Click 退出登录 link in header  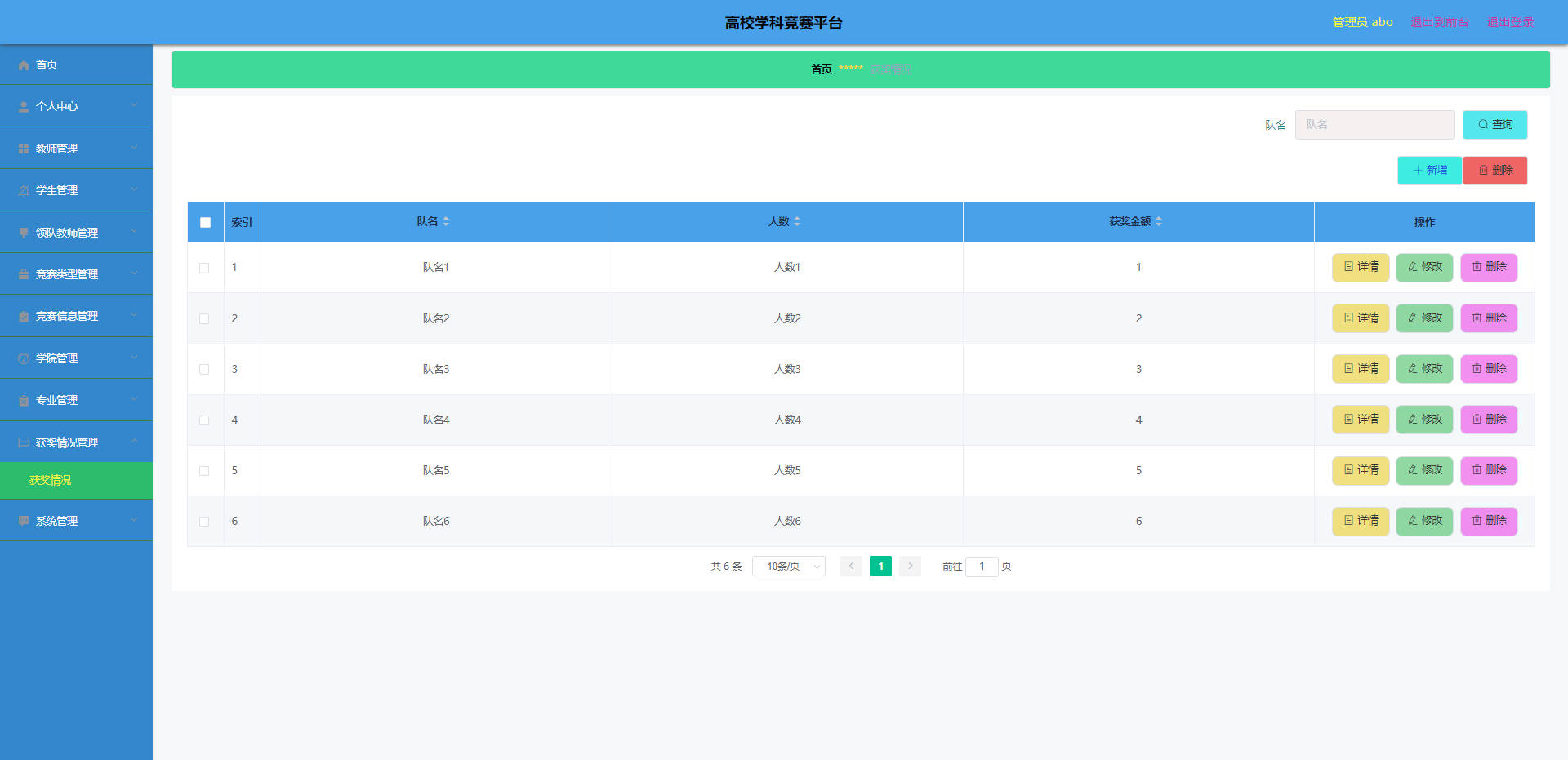[1510, 22]
